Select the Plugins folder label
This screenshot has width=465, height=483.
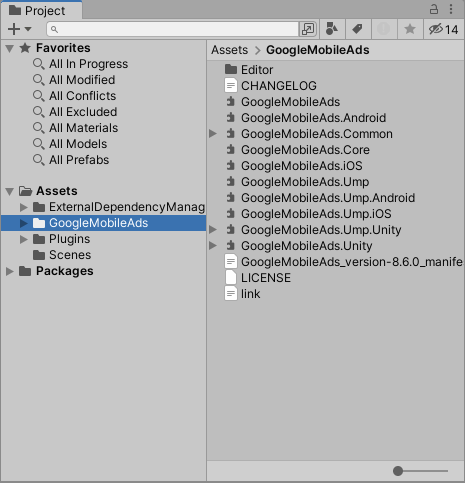(x=69, y=239)
